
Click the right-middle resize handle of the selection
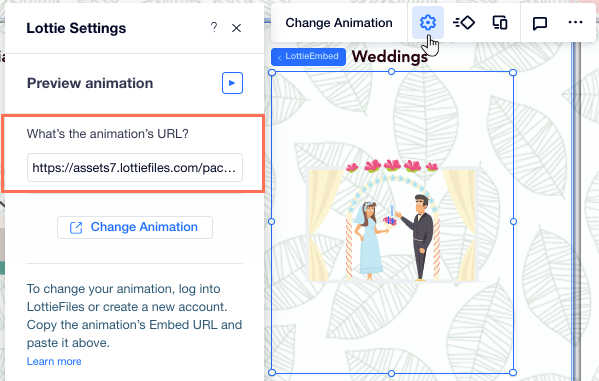[513, 222]
